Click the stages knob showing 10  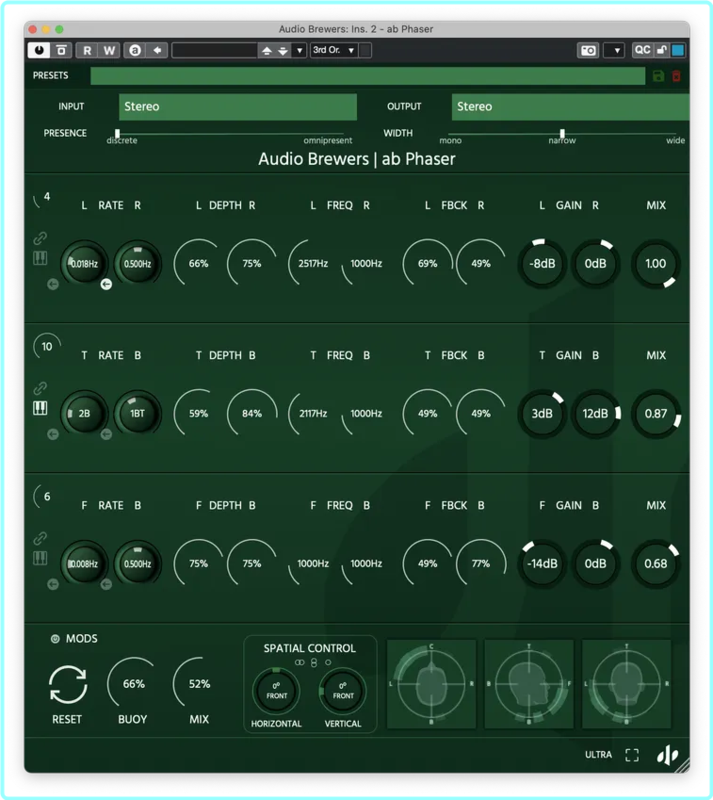[x=47, y=346]
